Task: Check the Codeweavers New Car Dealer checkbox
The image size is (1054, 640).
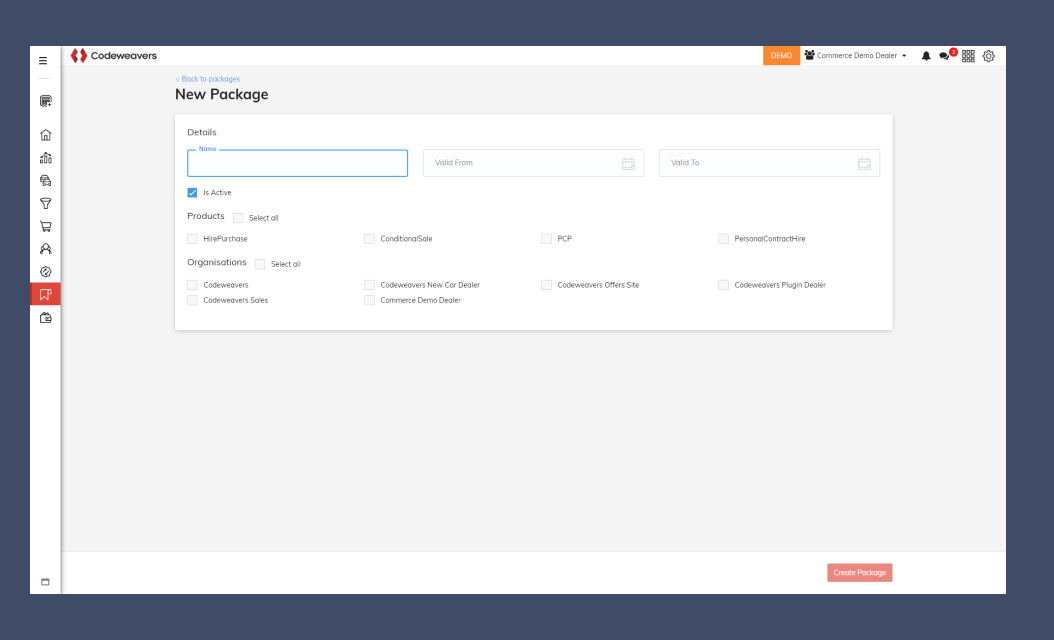Action: [369, 285]
